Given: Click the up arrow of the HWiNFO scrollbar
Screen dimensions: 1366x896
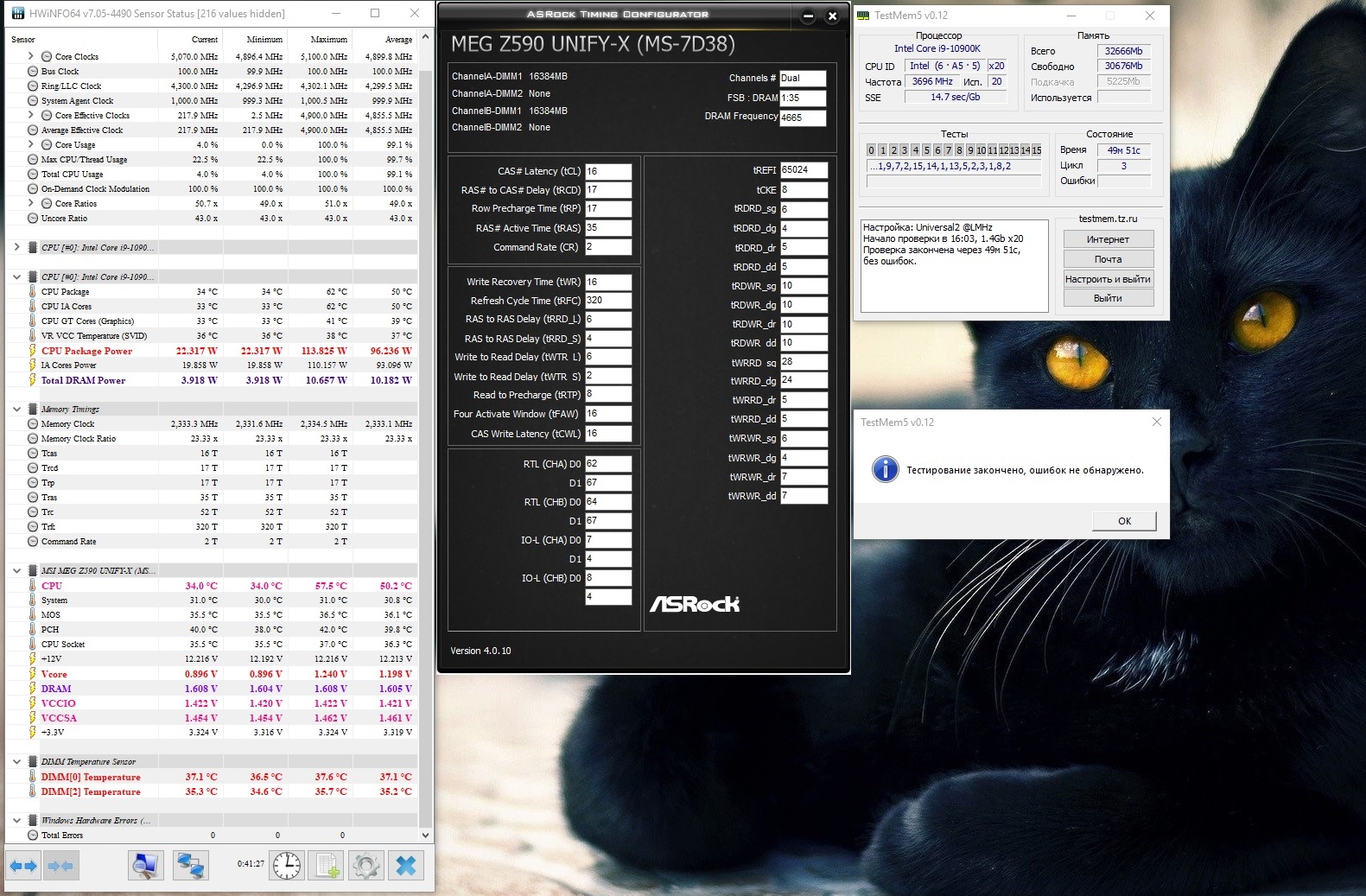Looking at the screenshot, I should [x=424, y=39].
